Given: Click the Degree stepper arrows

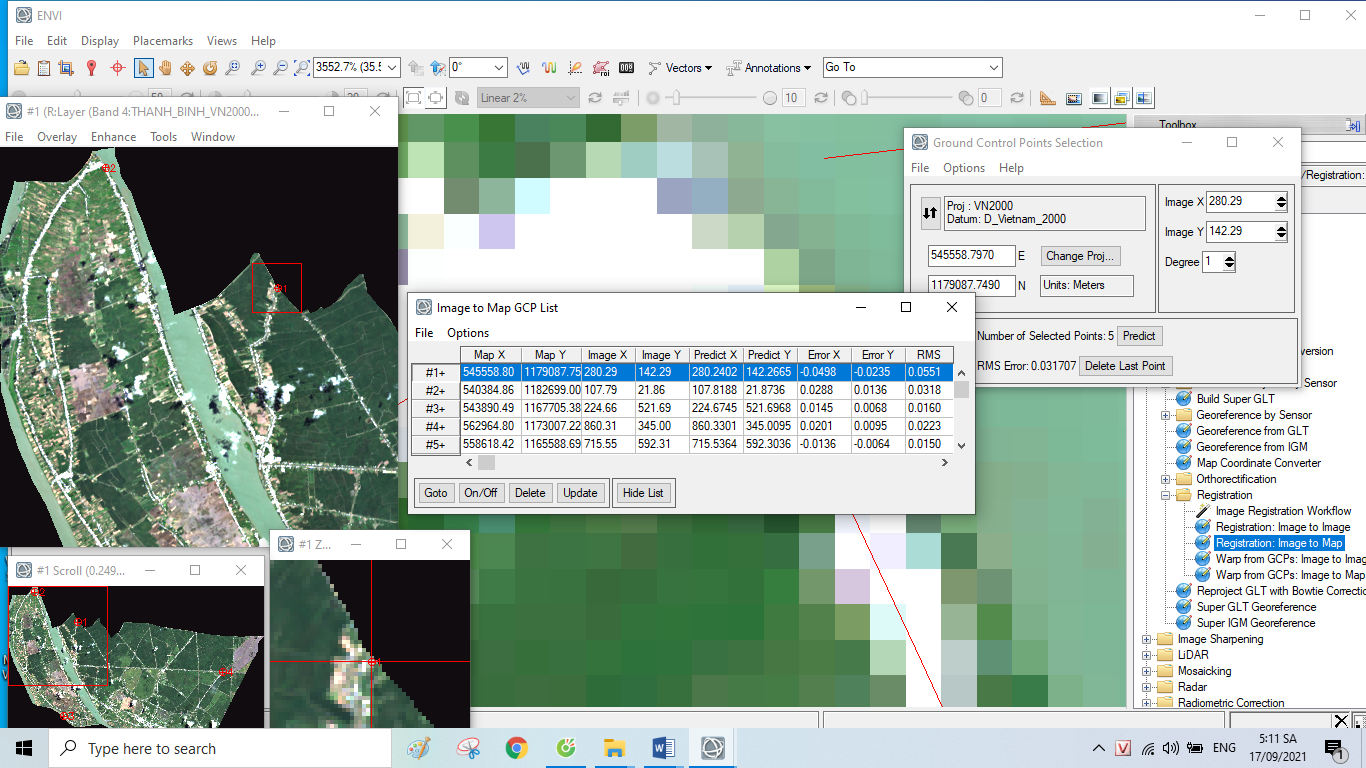Looking at the screenshot, I should pyautogui.click(x=1229, y=262).
